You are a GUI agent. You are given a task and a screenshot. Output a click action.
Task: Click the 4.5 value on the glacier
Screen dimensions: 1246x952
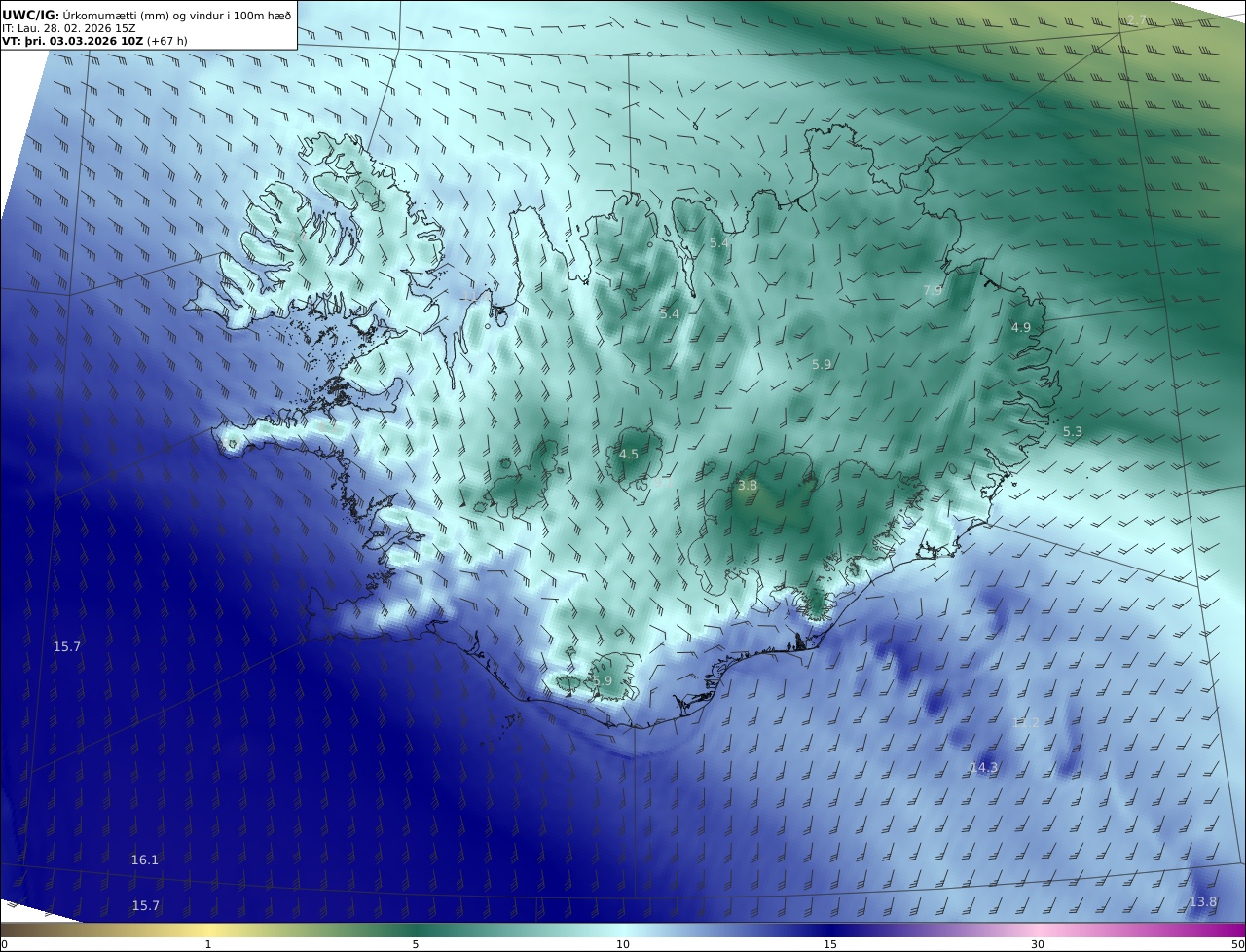point(629,454)
